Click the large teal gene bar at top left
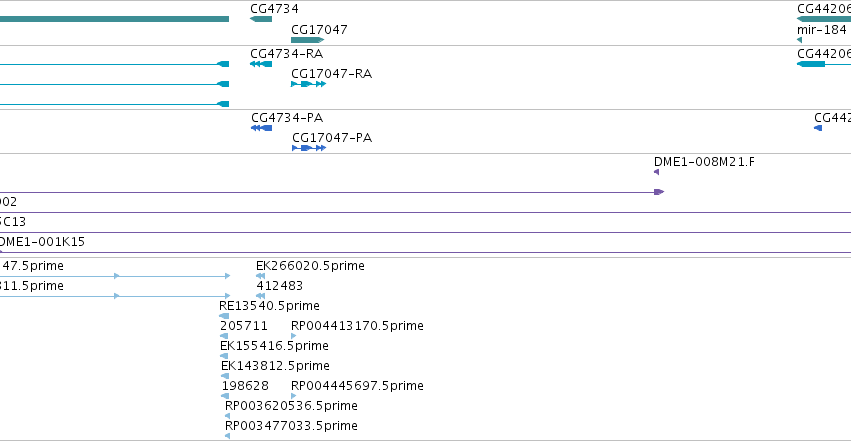851x441 pixels. 114,19
